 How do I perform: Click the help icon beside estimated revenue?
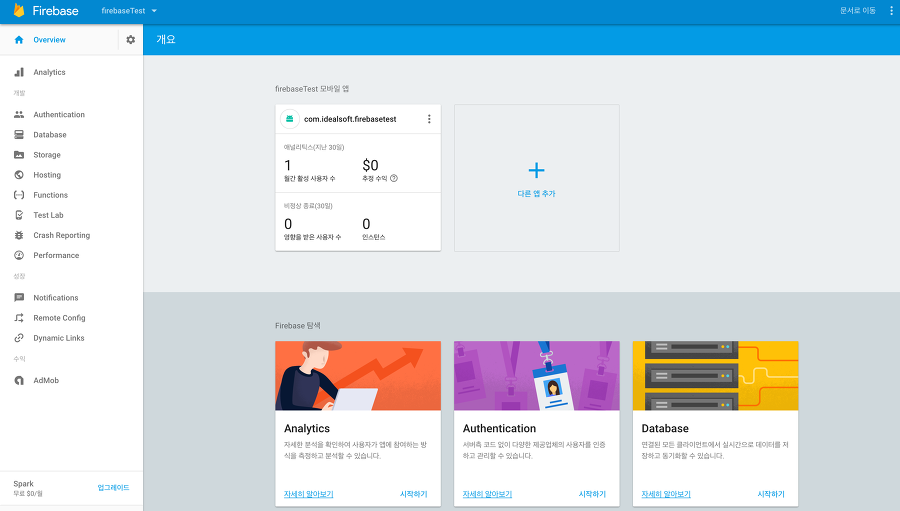coord(394,178)
